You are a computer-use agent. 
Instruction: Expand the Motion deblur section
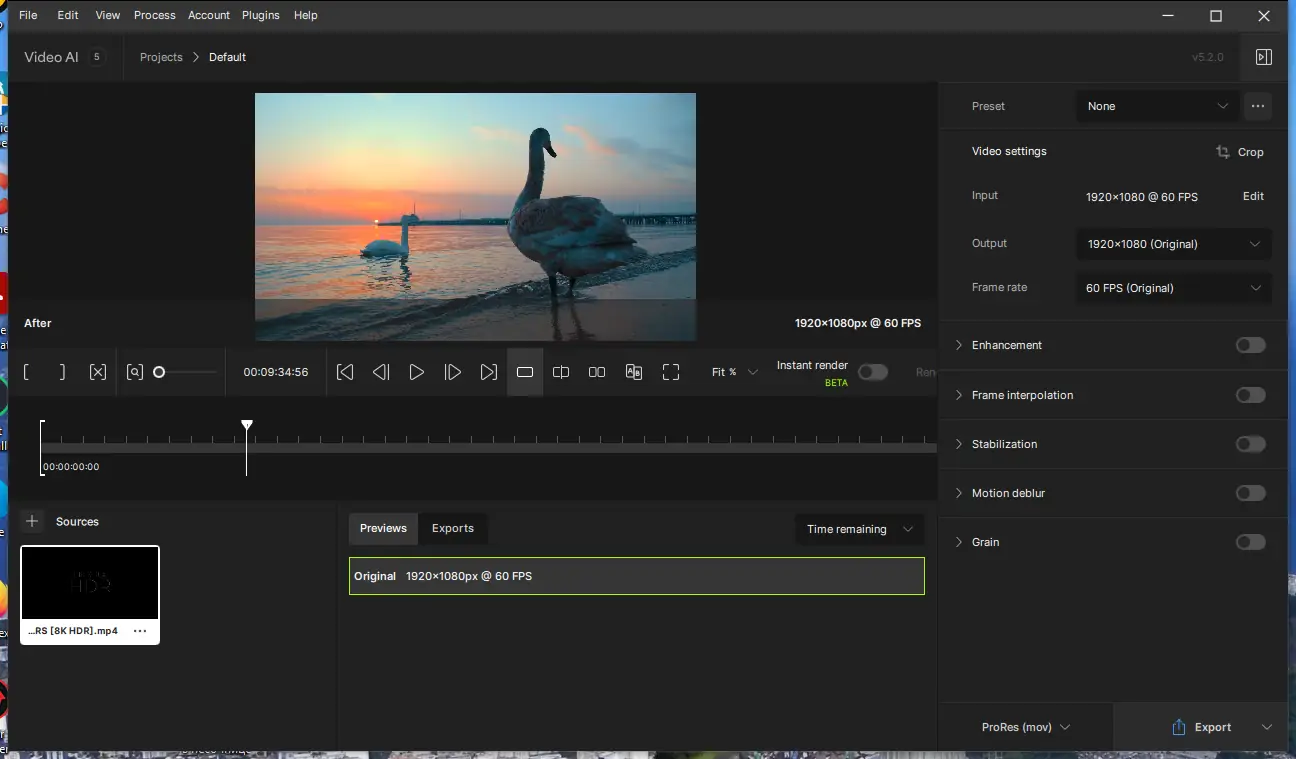959,493
